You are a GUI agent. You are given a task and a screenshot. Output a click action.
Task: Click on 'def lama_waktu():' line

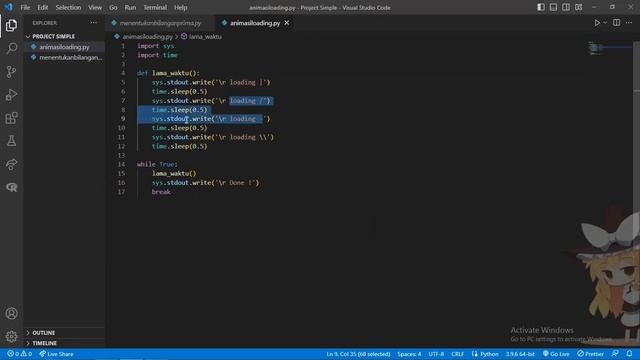click(x=168, y=73)
